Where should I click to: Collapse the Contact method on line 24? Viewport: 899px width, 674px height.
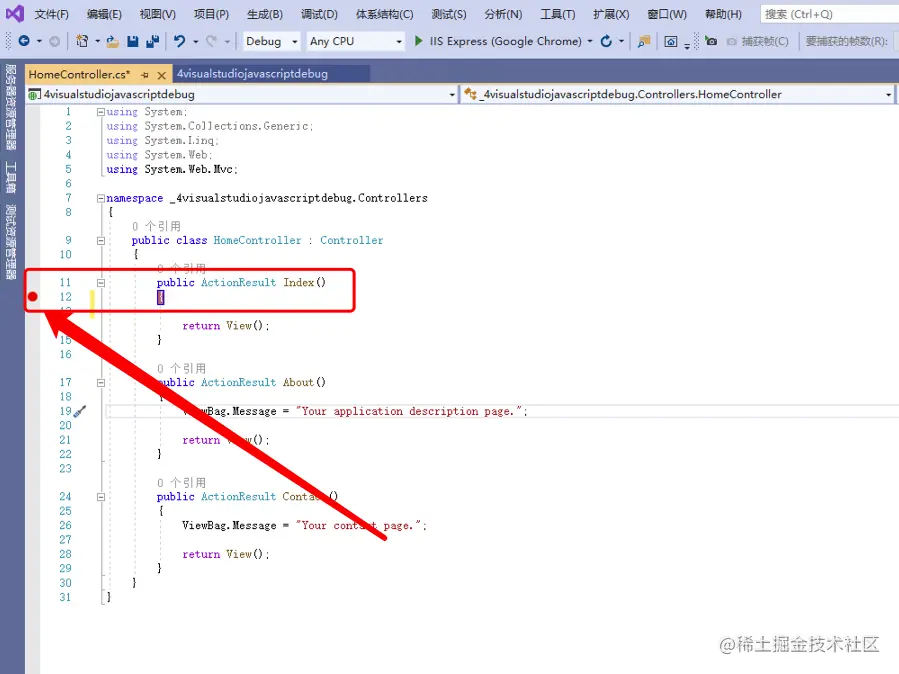pyautogui.click(x=101, y=497)
